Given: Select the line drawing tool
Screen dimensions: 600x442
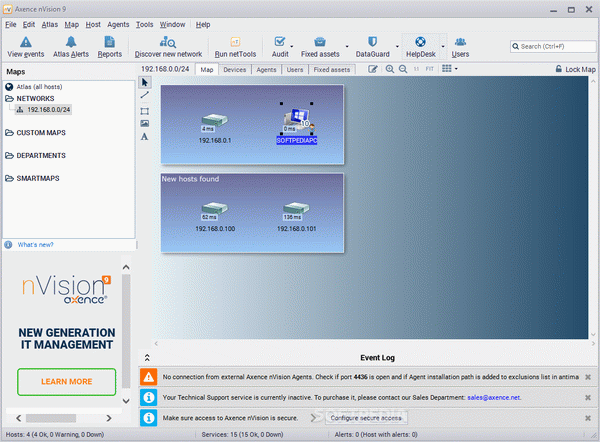Looking at the screenshot, I should tap(145, 95).
